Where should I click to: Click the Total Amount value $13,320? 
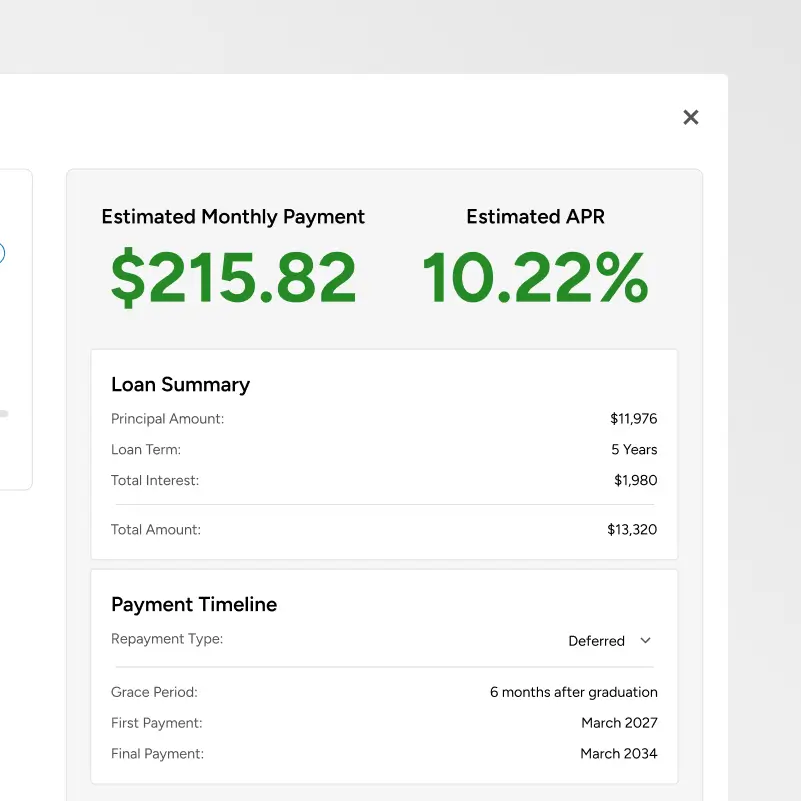(632, 529)
